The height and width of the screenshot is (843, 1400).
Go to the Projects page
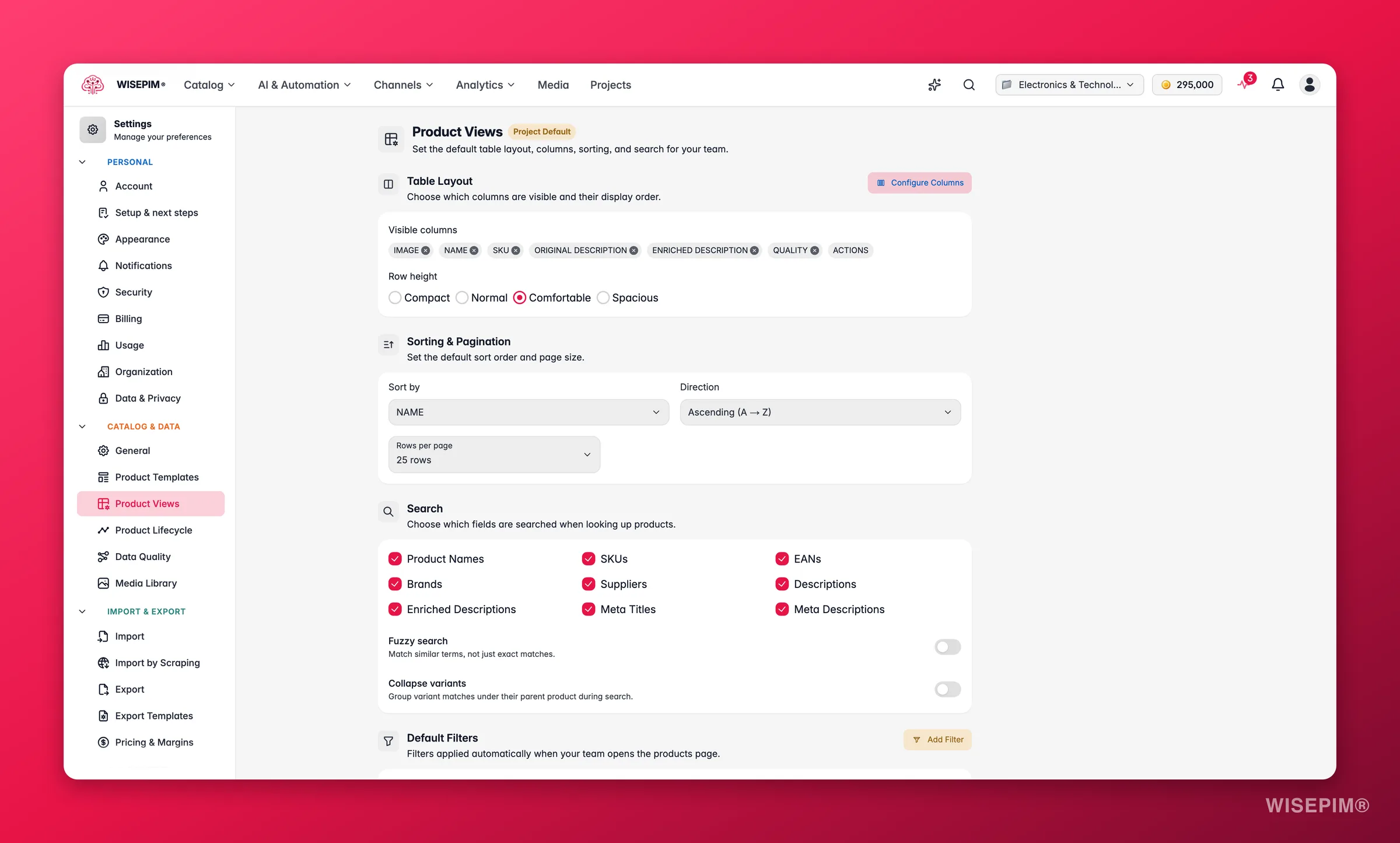[611, 85]
